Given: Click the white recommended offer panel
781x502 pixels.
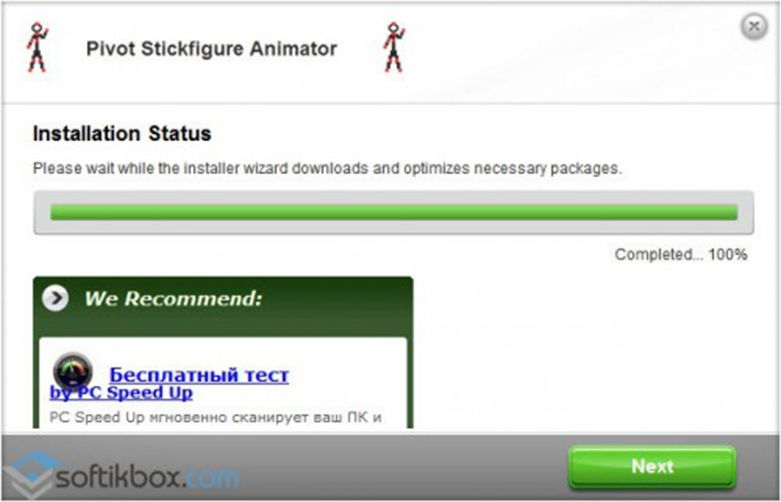Looking at the screenshot, I should pos(223,382).
